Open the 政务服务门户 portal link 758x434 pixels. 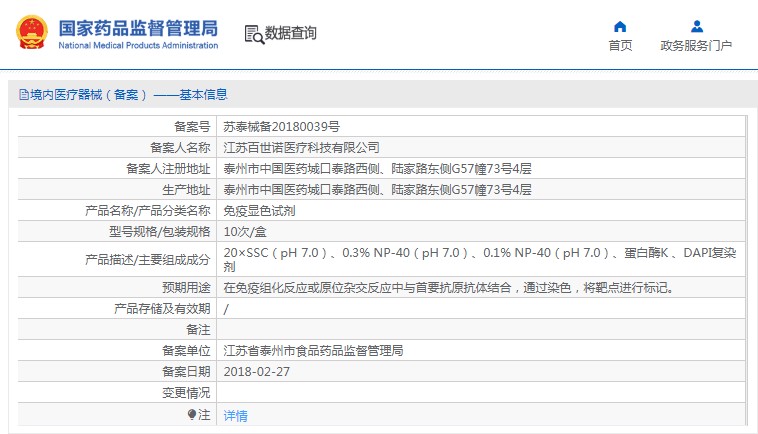tap(696, 45)
